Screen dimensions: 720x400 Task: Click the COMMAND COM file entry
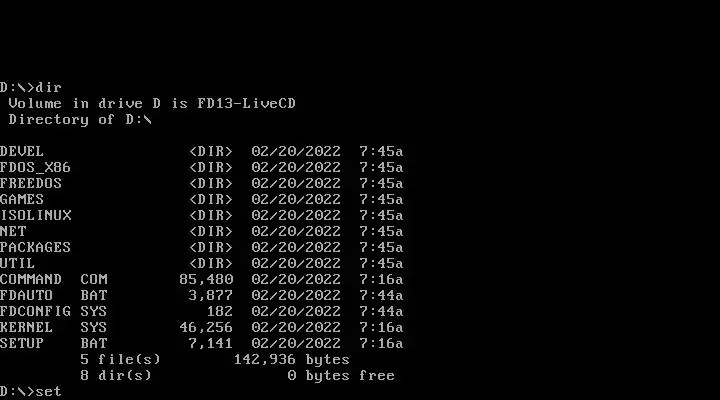pos(54,280)
